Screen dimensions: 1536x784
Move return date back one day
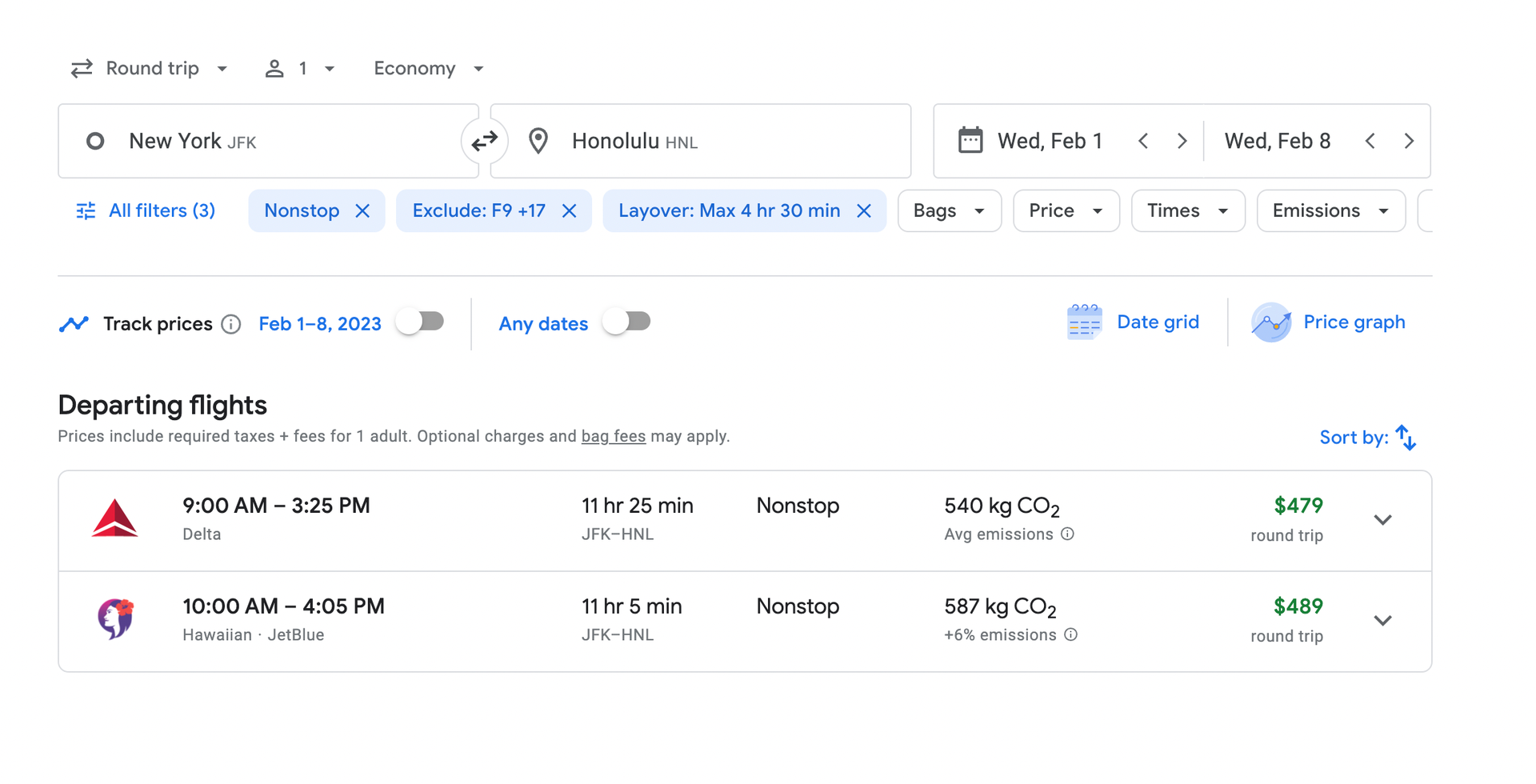pyautogui.click(x=1370, y=142)
